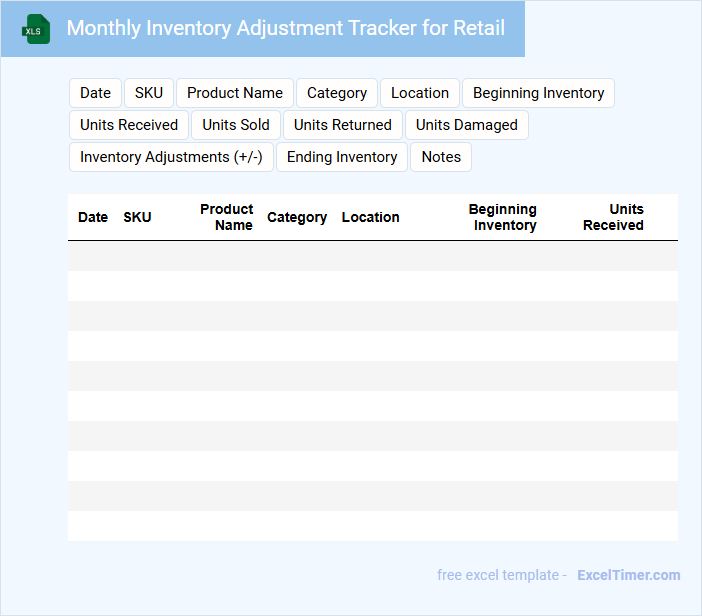This screenshot has height=616, width=702.
Task: Click the Beginning Inventory column header
Action: pos(503,217)
